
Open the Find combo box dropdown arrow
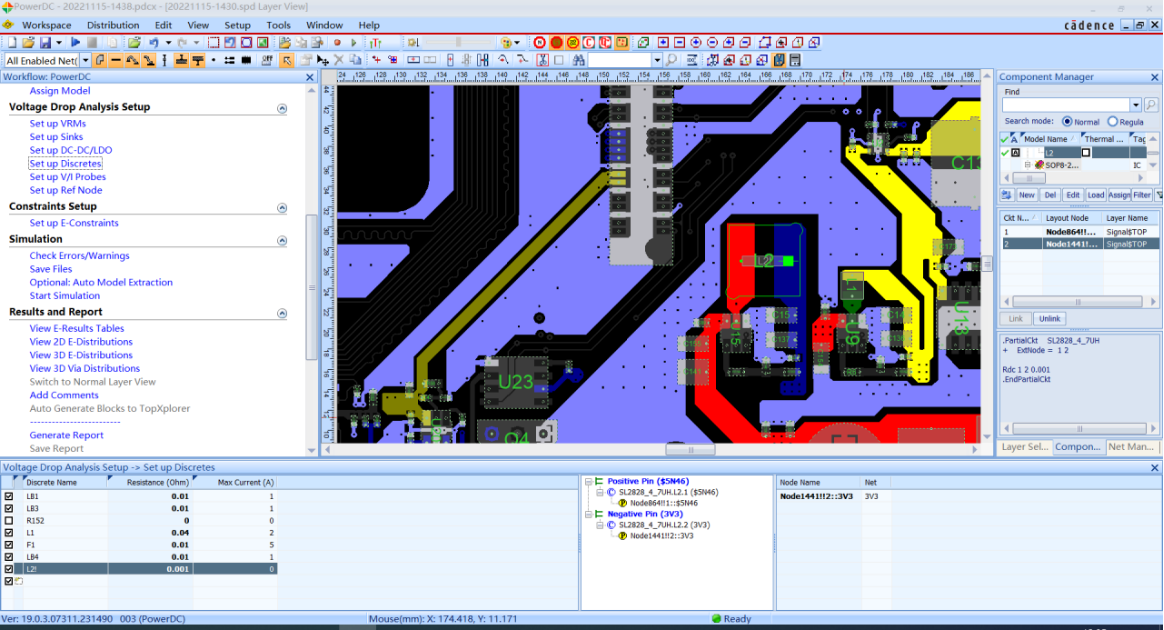point(1136,105)
